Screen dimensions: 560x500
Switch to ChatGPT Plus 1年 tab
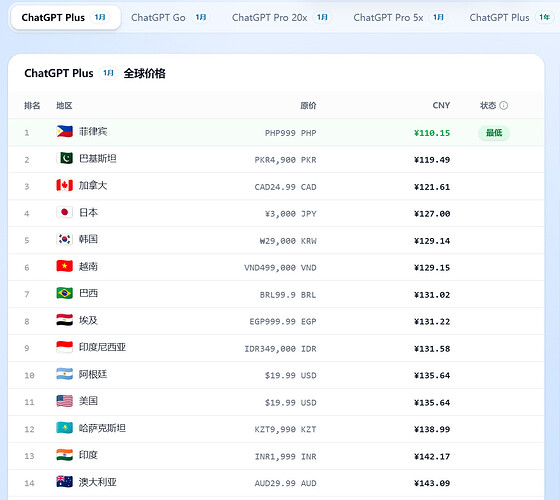click(511, 18)
